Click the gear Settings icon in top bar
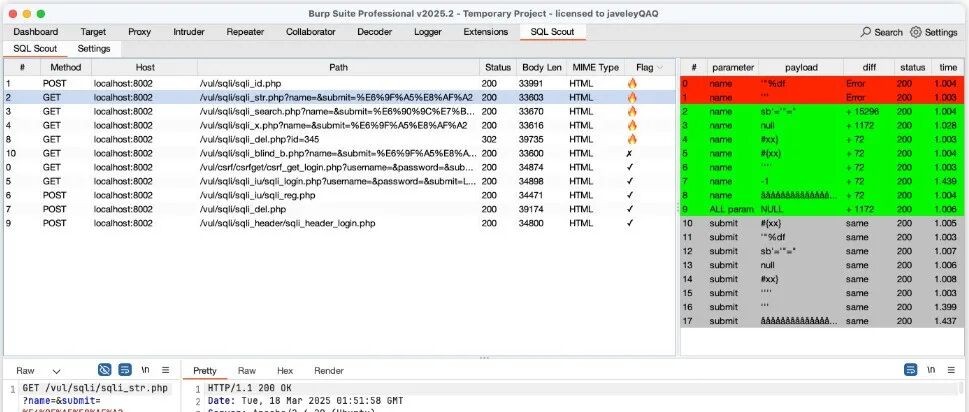The width and height of the screenshot is (969, 412). click(x=916, y=32)
